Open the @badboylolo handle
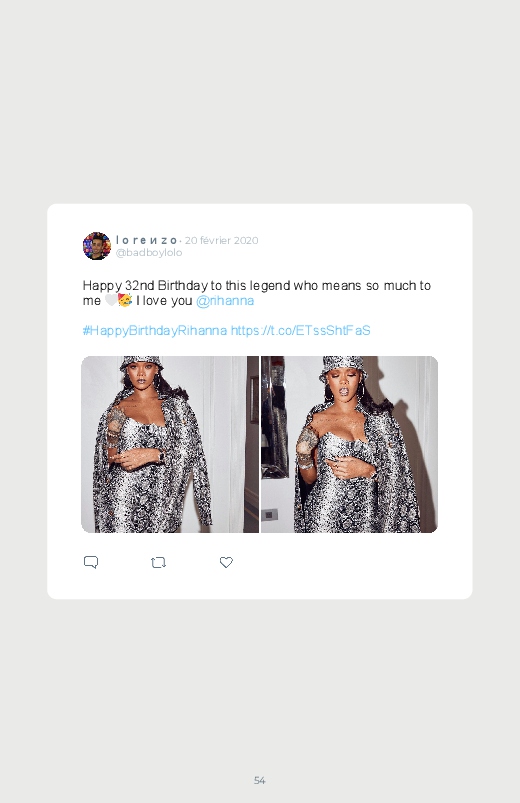Image resolution: width=520 pixels, height=803 pixels. pos(149,252)
